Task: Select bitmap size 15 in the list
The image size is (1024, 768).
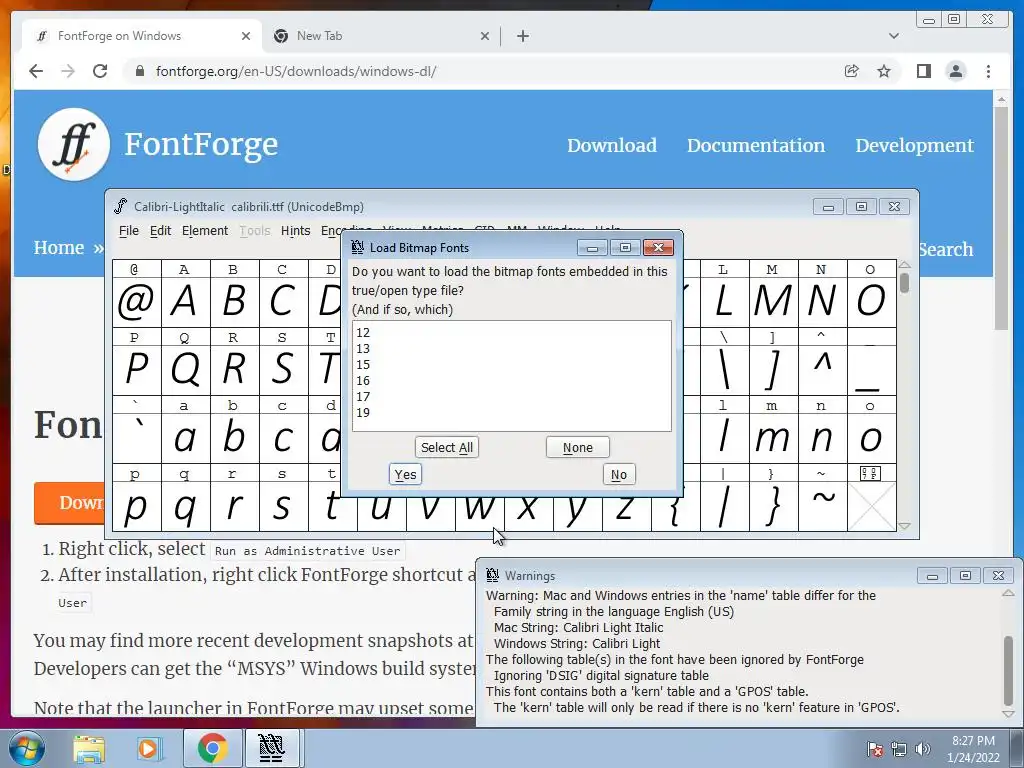Action: (x=511, y=364)
